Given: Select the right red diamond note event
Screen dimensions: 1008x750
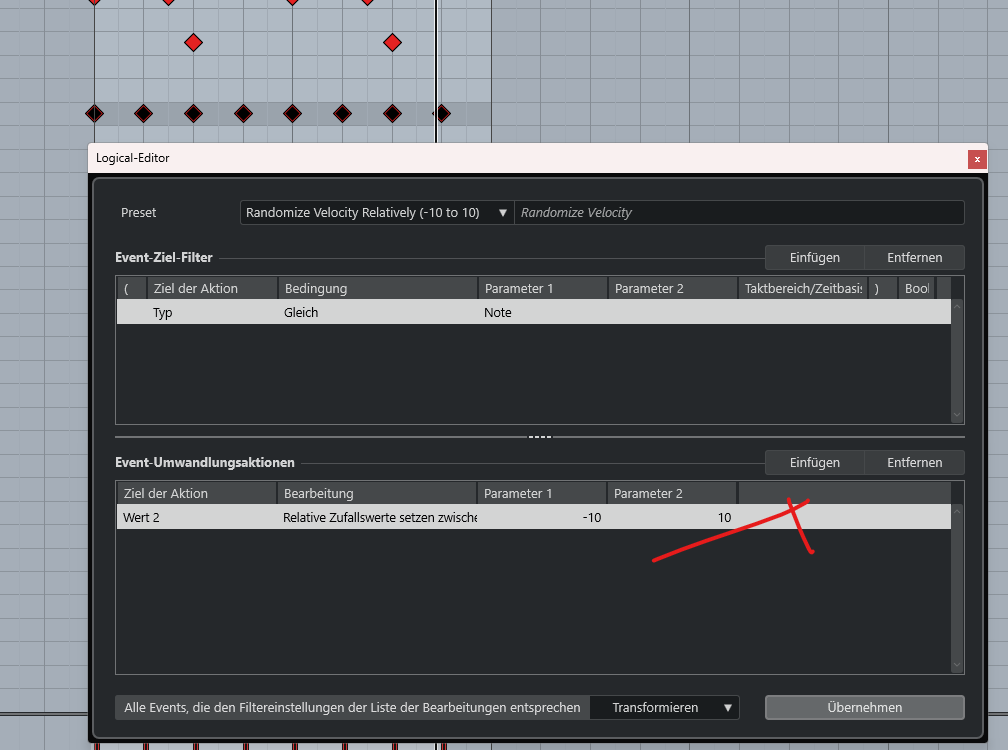Looking at the screenshot, I should [x=392, y=42].
